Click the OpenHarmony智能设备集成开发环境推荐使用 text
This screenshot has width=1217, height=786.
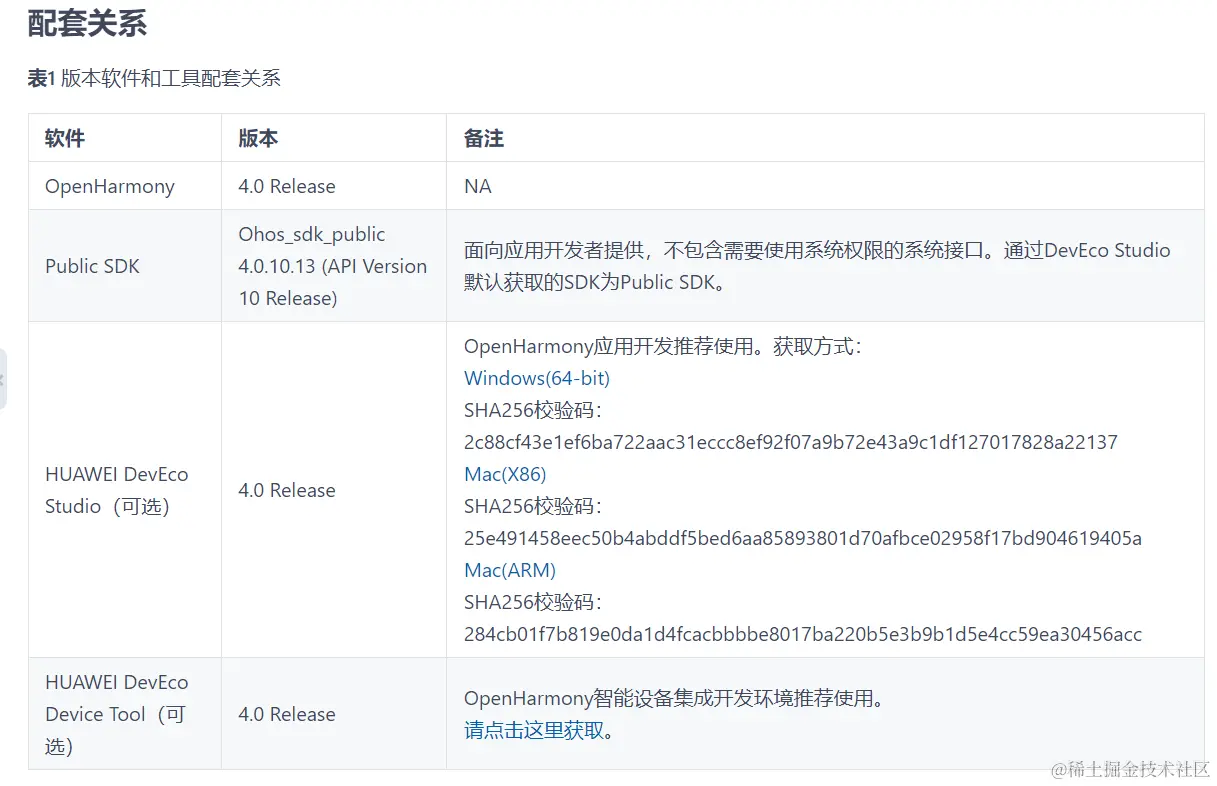point(675,698)
